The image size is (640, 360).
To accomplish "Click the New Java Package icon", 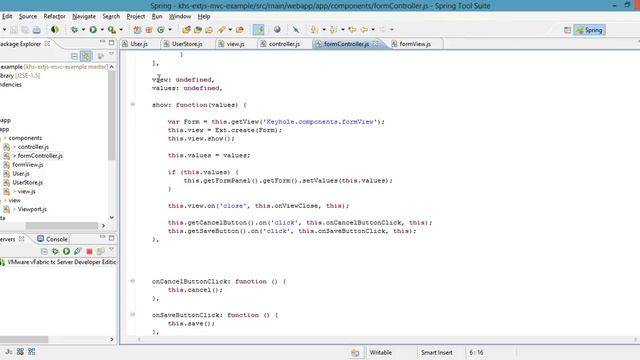I will pos(149,30).
